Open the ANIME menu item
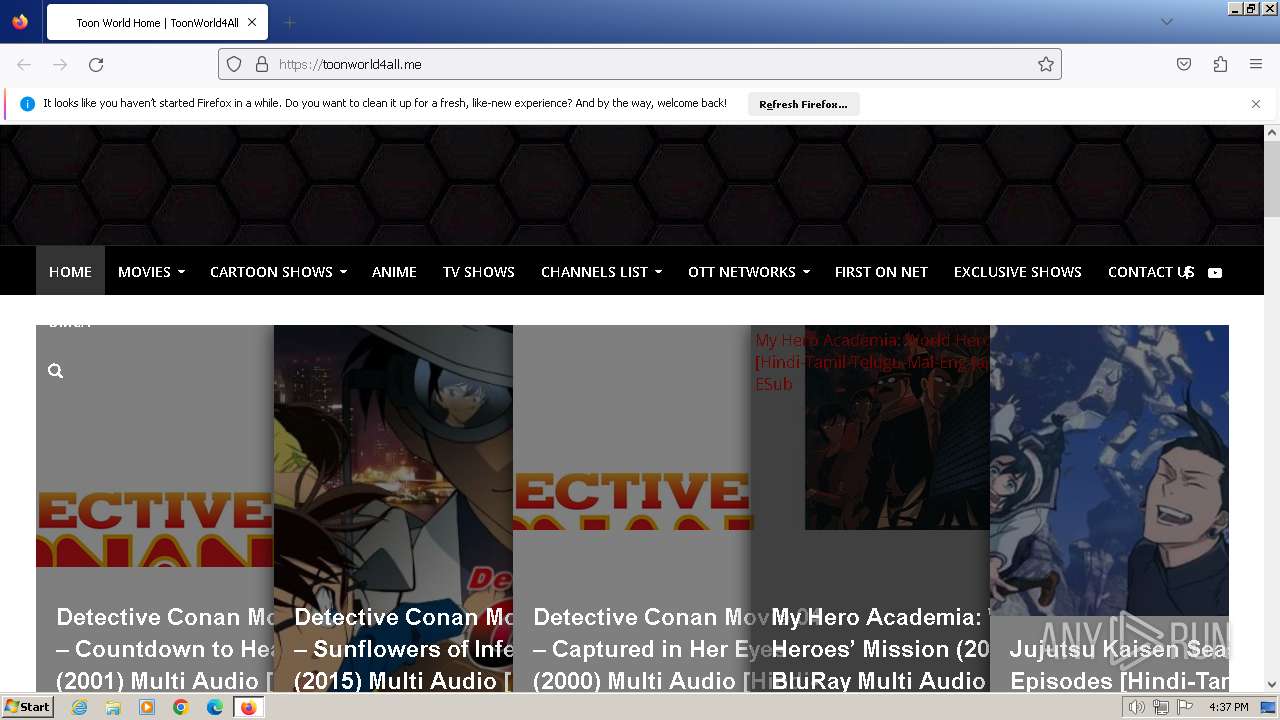 pyautogui.click(x=394, y=271)
